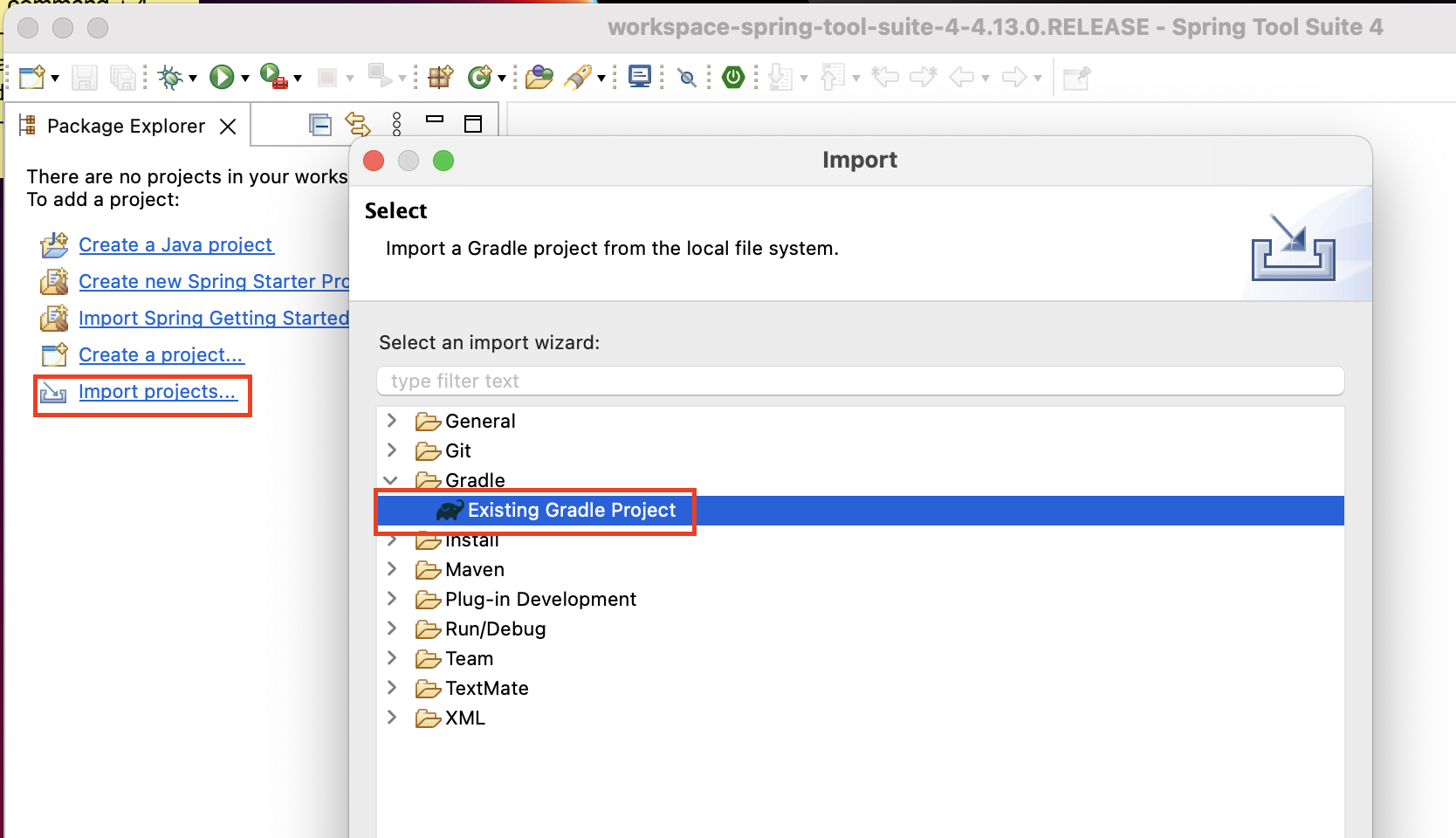Click the New Java Class icon
Viewport: 1456px width, 838px height.
tap(479, 78)
